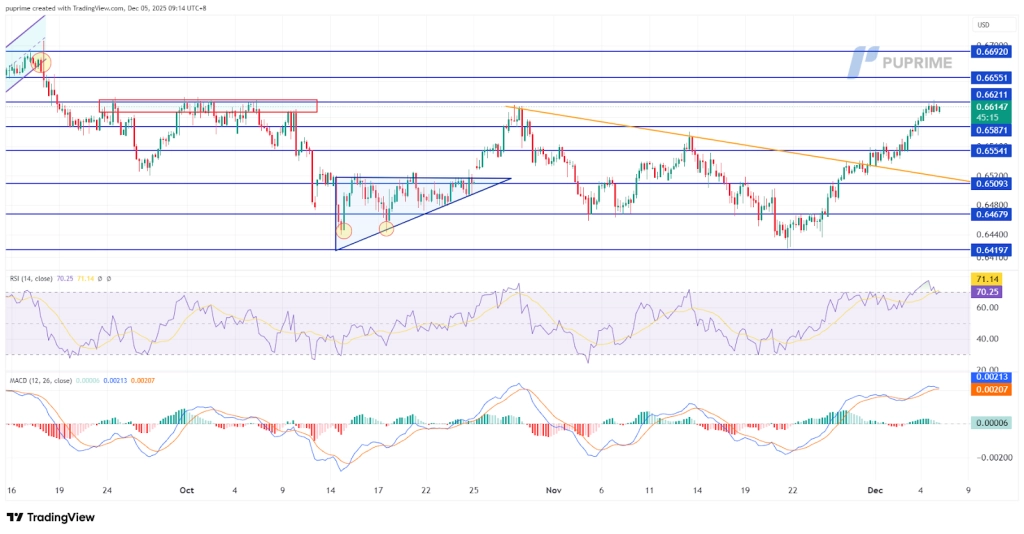Click the RSI (14, close) indicator label
This screenshot has width=1024, height=534.
(x=32, y=278)
